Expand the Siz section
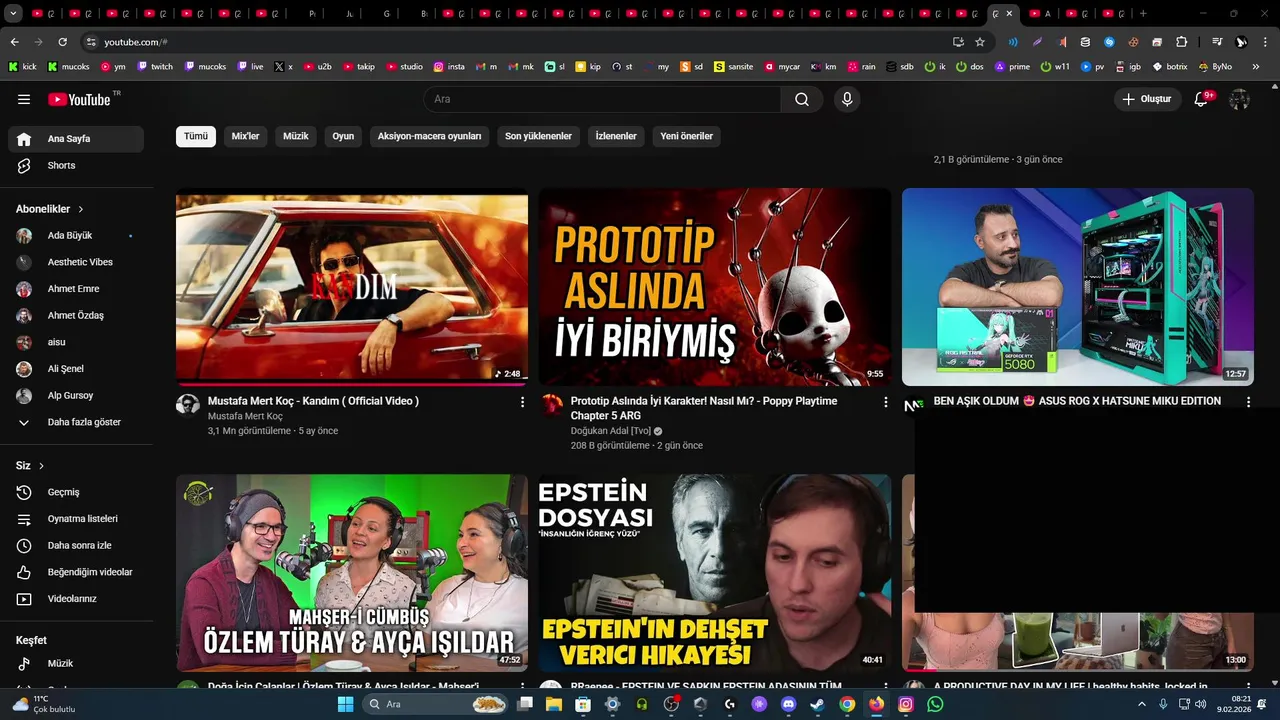 (x=30, y=466)
